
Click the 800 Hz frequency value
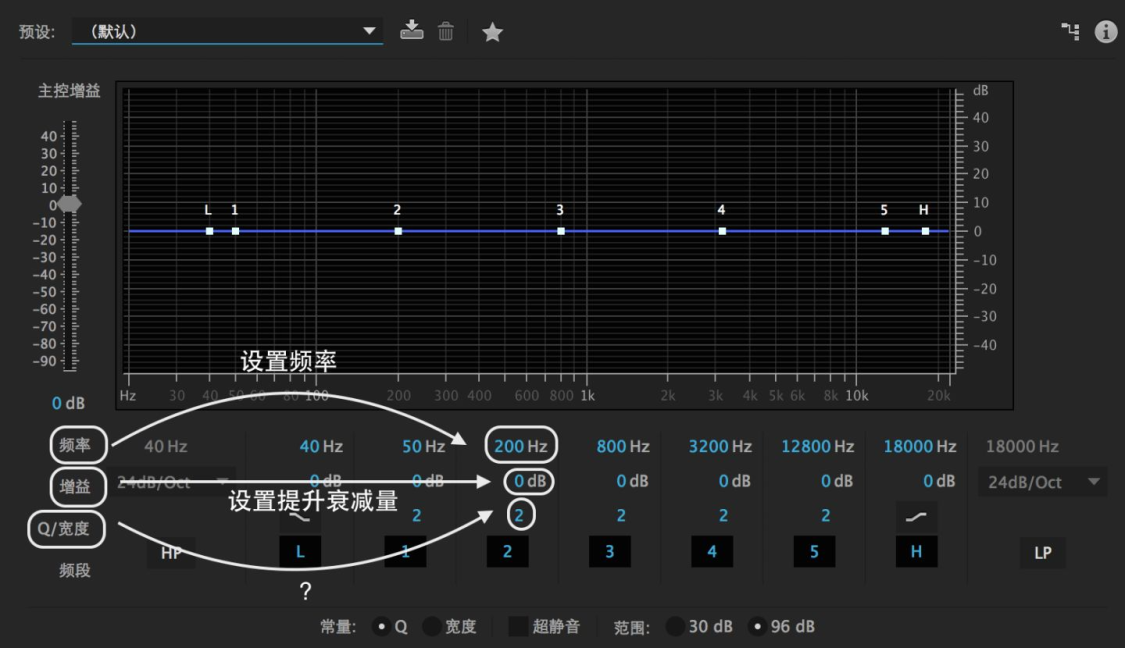point(623,446)
